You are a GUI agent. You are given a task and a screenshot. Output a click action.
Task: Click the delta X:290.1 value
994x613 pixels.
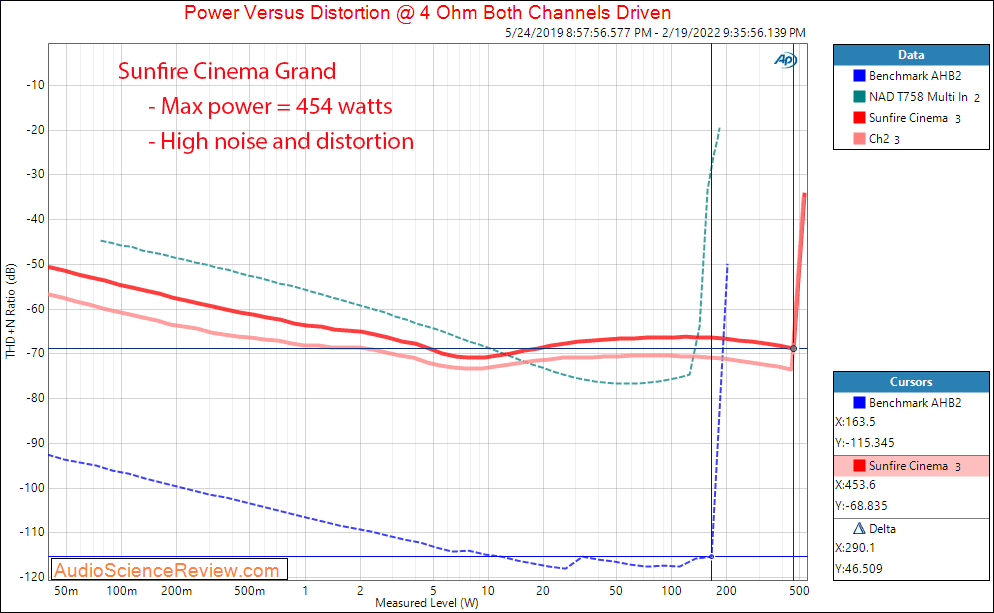pyautogui.click(x=855, y=547)
